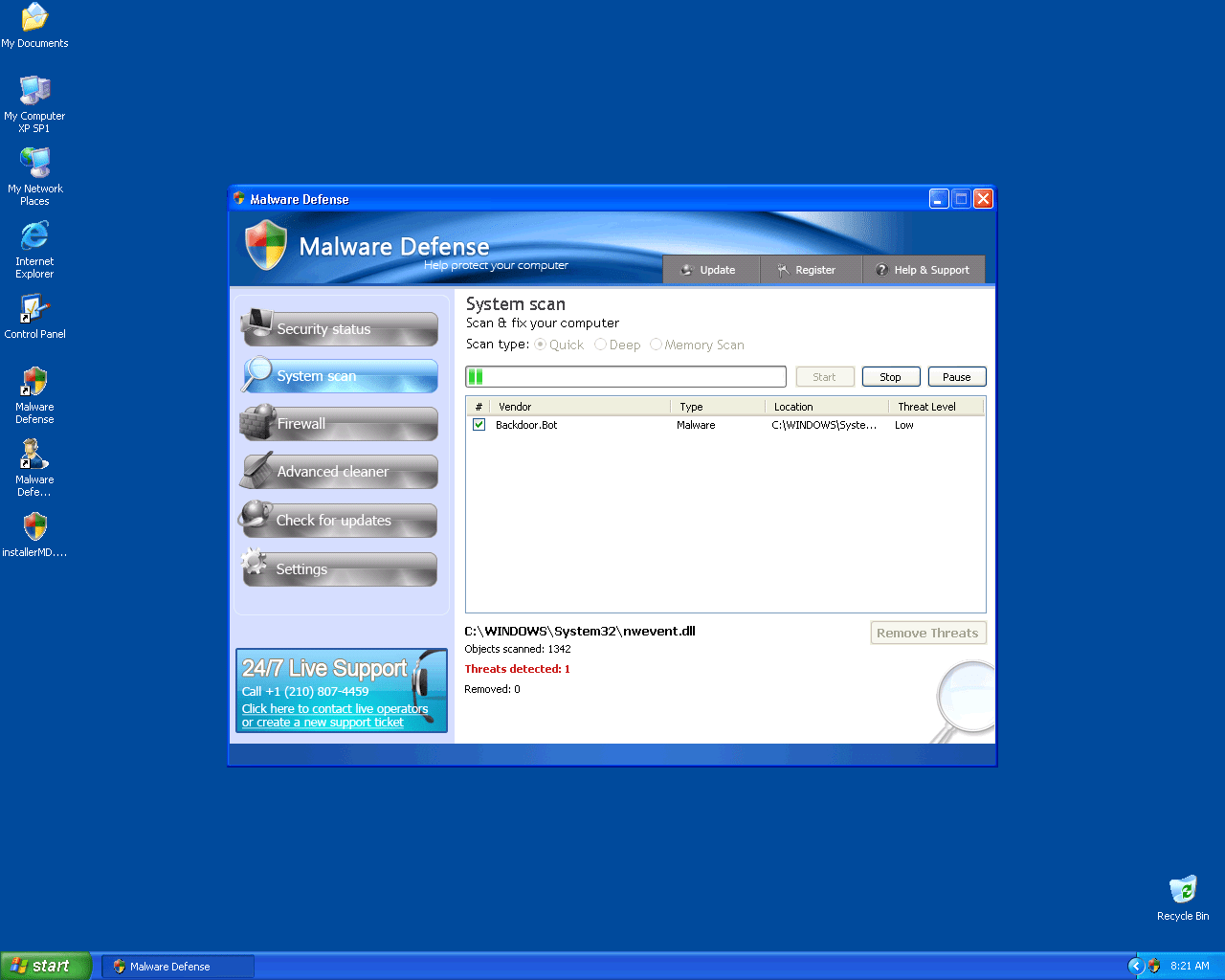Open Internet Explorer desktop icon

35,236
